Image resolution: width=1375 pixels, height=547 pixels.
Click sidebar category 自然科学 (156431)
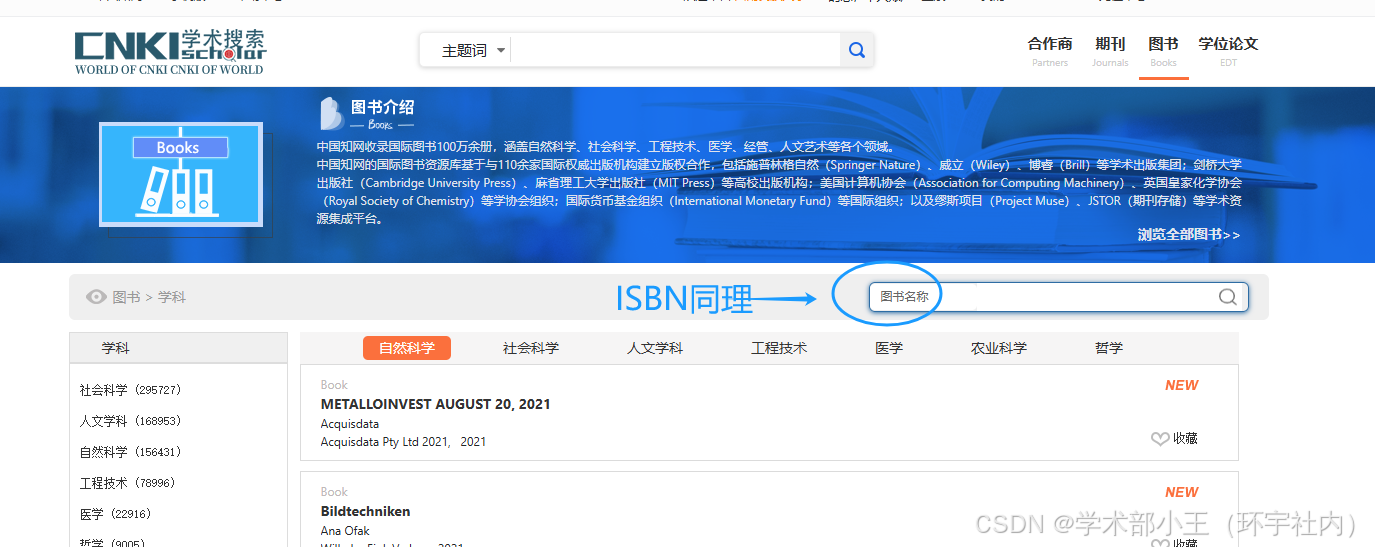click(131, 452)
